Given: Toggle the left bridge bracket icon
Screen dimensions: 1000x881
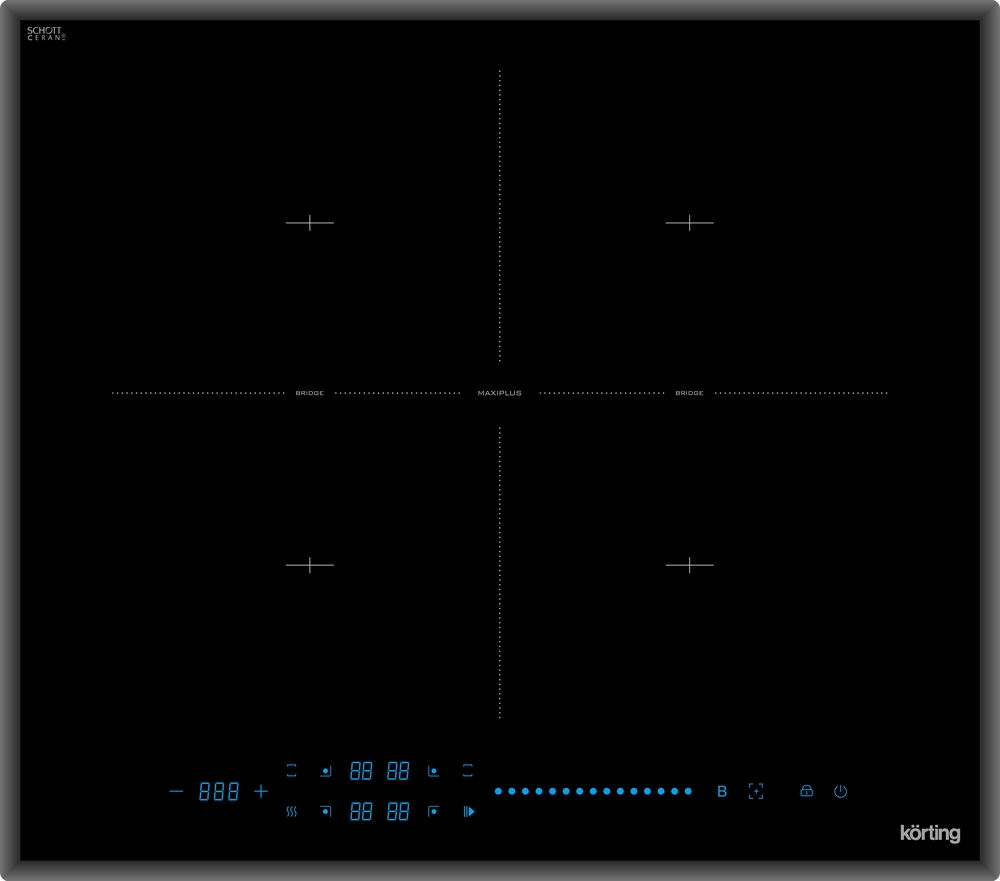Looking at the screenshot, I should tap(291, 771).
